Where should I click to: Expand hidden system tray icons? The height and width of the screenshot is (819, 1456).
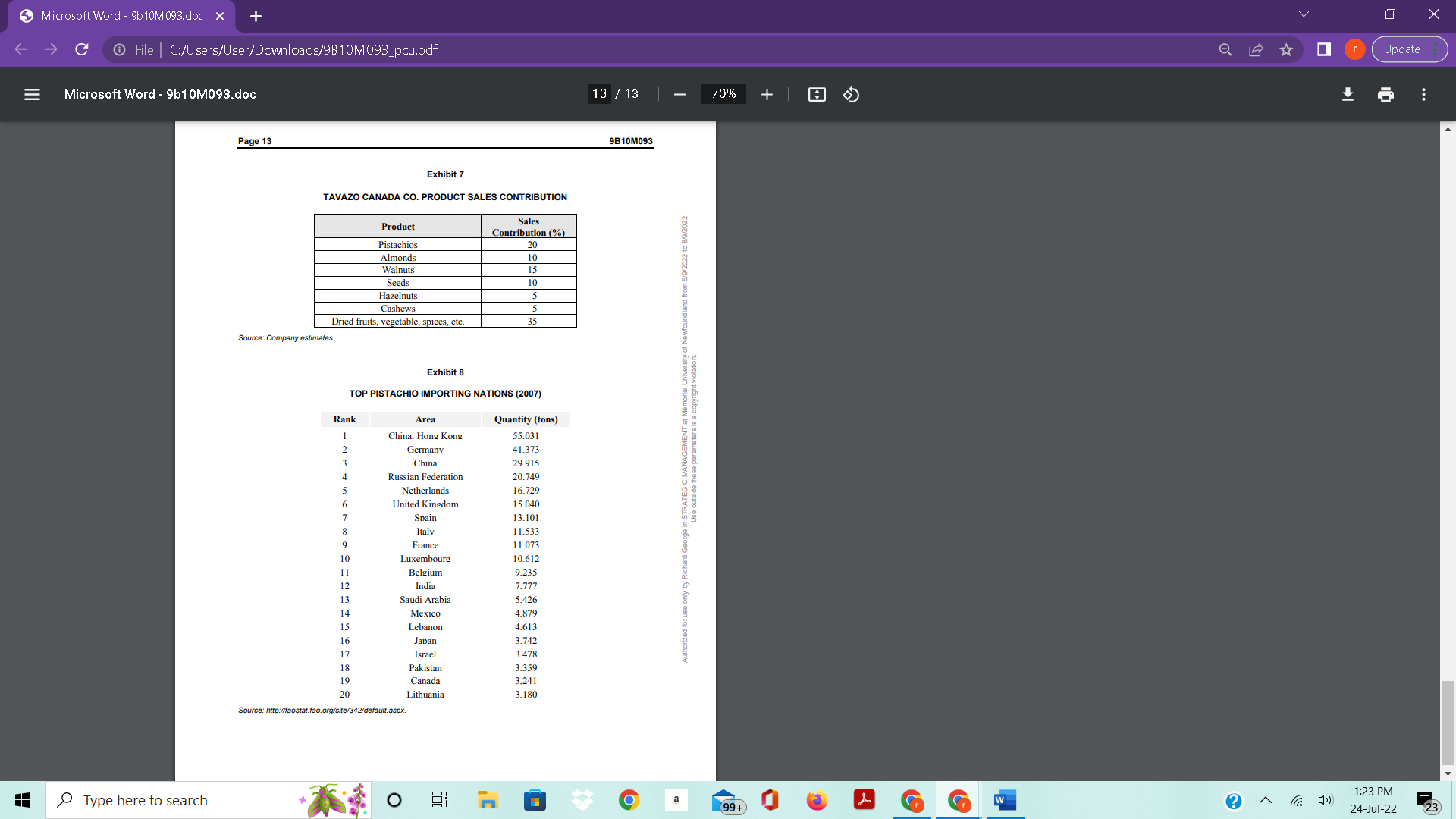[x=1266, y=800]
